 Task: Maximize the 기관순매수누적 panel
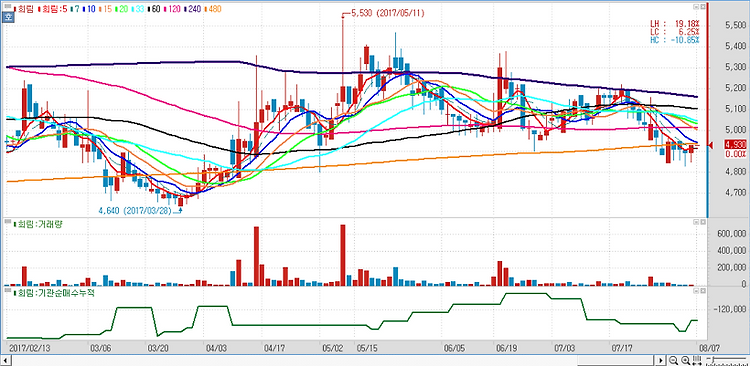[703, 290]
